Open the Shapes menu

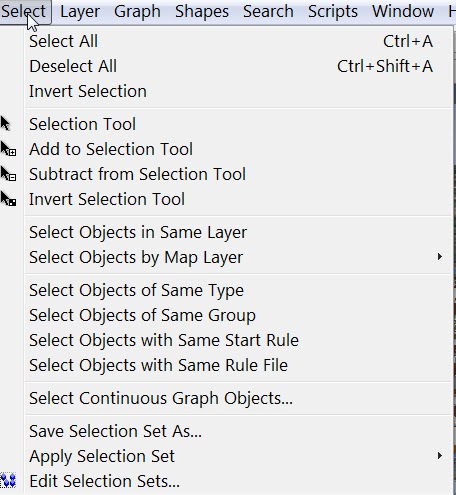click(x=202, y=12)
